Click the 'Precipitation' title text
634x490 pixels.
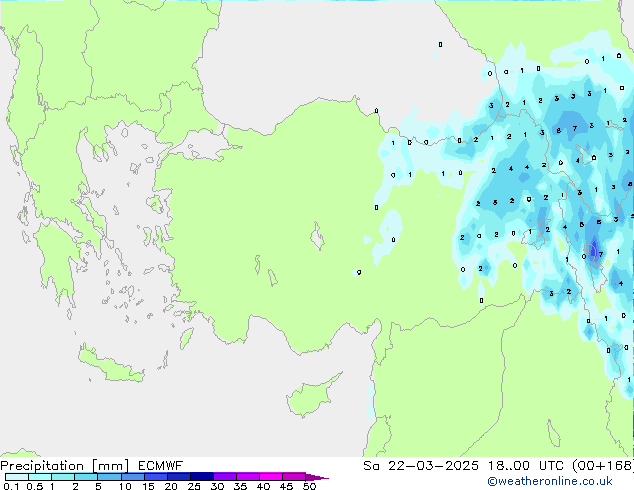pyautogui.click(x=42, y=466)
